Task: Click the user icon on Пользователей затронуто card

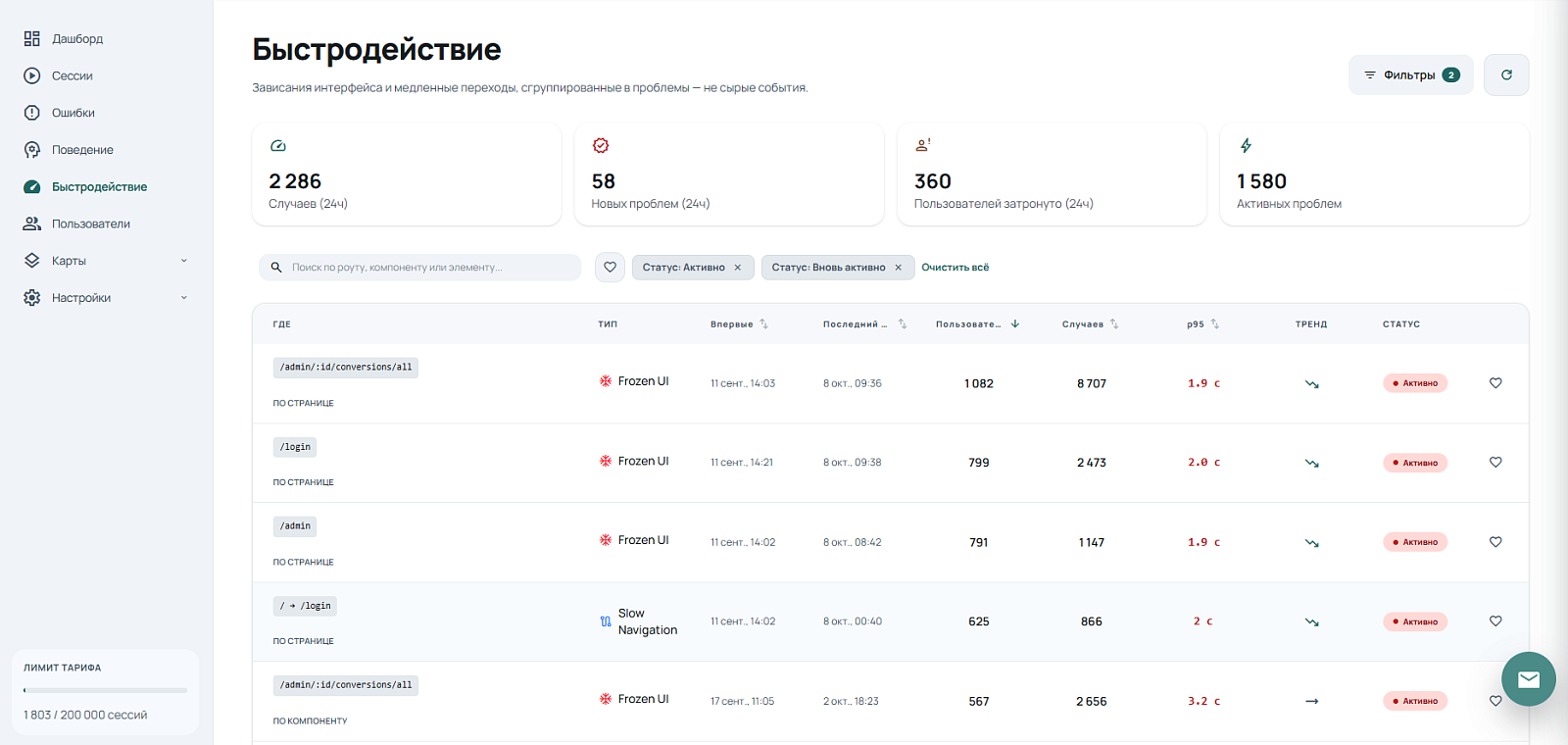Action: [x=923, y=146]
